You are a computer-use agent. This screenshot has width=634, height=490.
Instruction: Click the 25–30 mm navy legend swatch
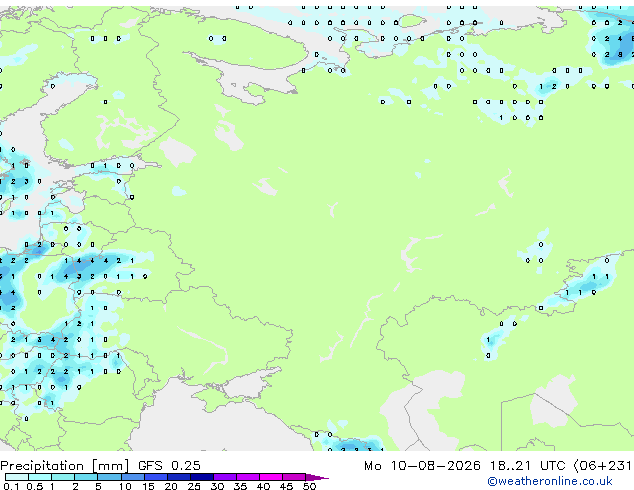coord(201,477)
